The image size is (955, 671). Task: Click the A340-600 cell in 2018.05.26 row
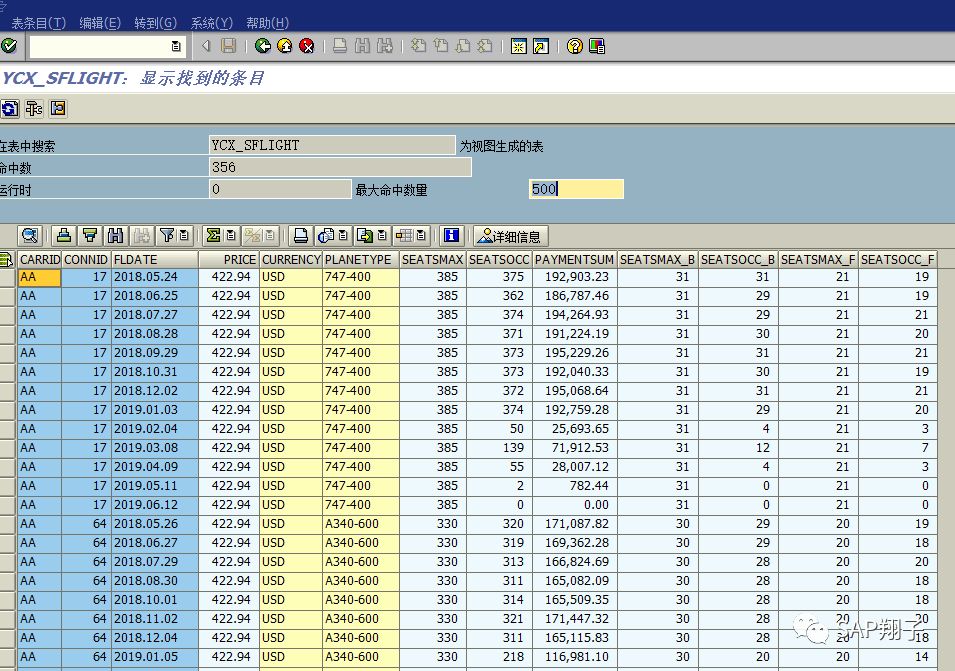[361, 524]
